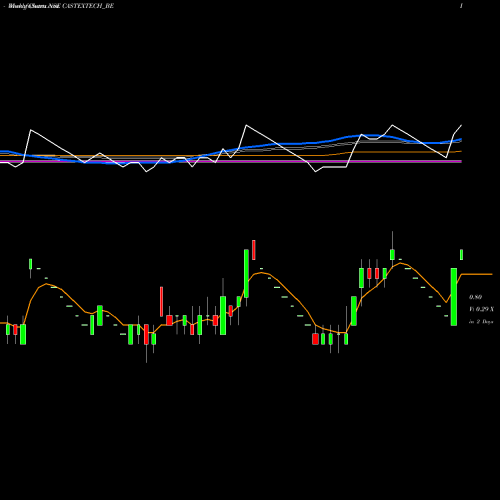Image resolution: width=500 pixels, height=500 pixels.
Task: Select the tallest green candle at the far right
Action: click(454, 297)
